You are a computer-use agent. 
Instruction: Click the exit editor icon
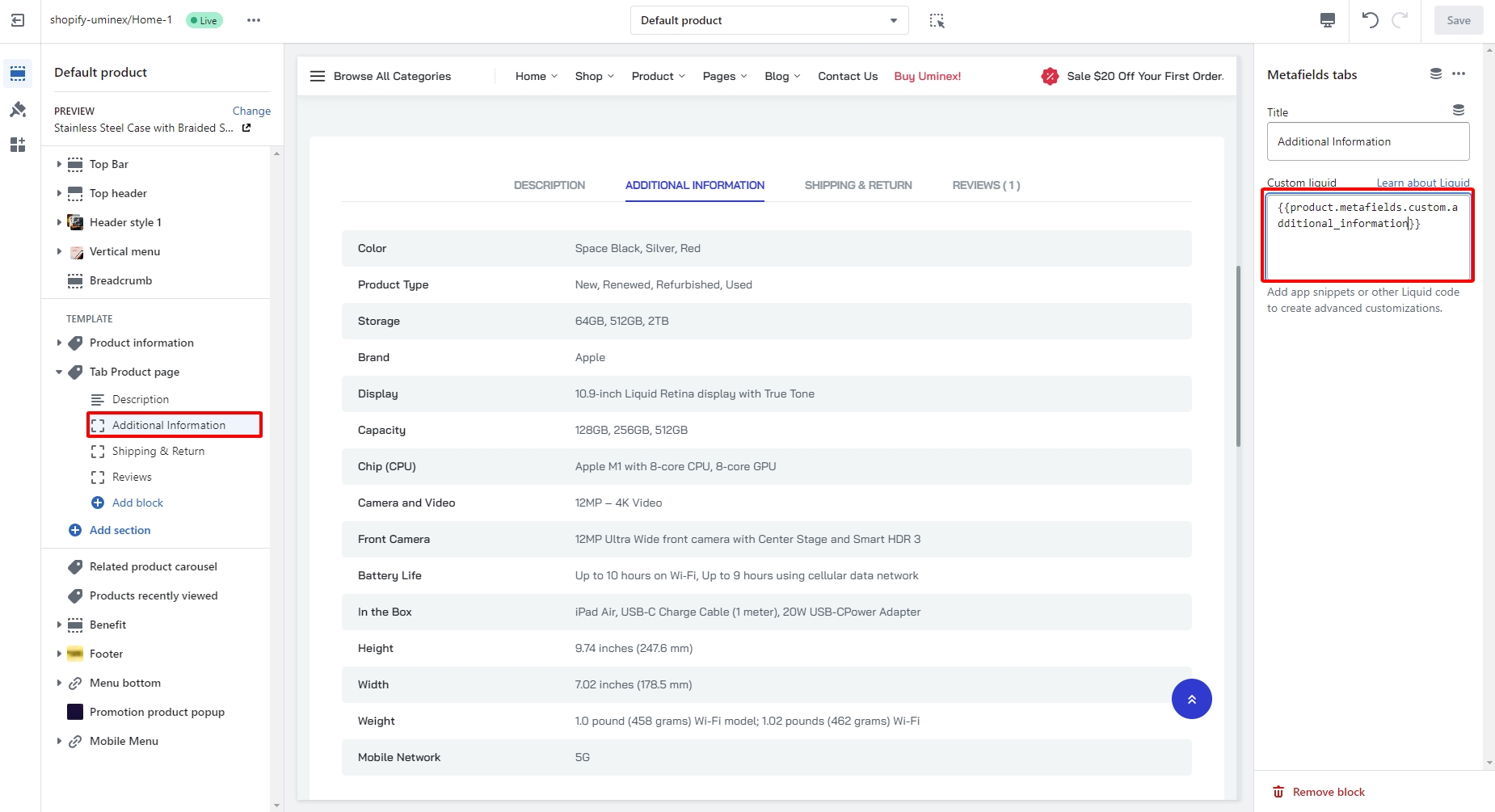point(18,20)
